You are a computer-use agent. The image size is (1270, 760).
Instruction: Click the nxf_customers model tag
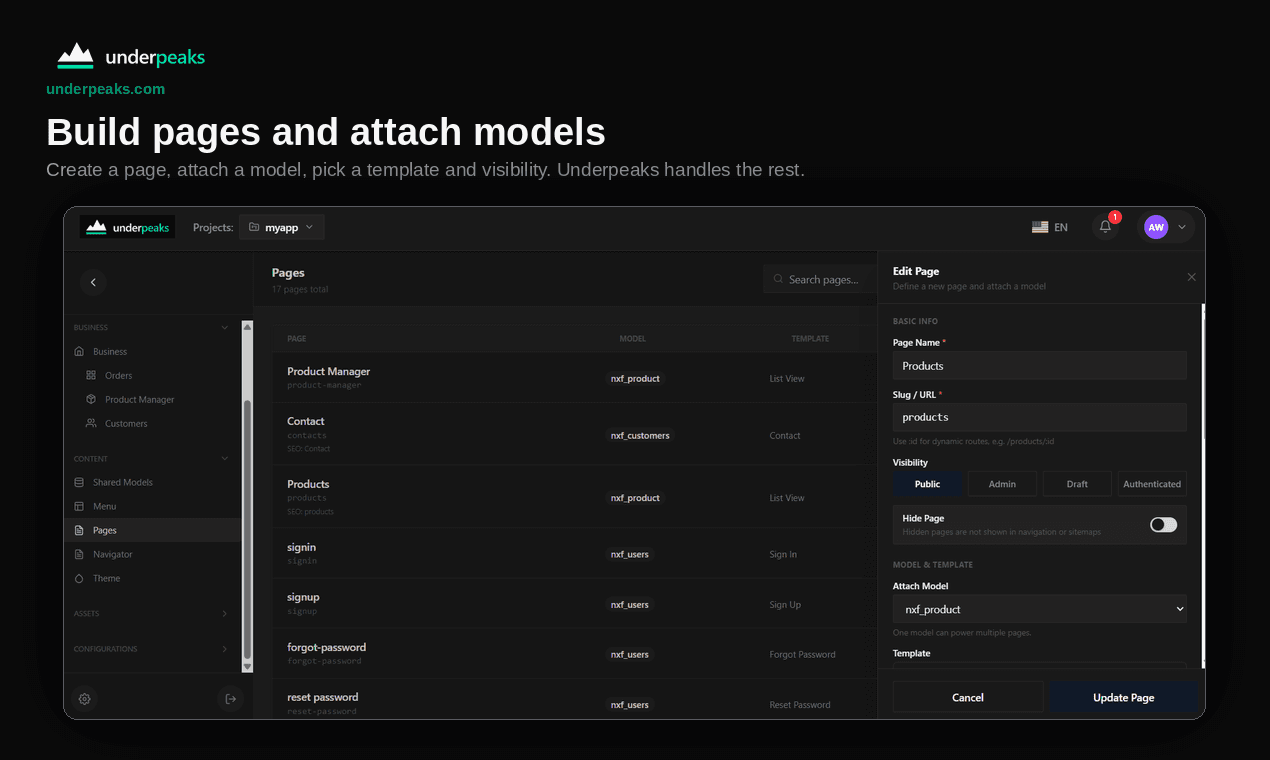(640, 435)
